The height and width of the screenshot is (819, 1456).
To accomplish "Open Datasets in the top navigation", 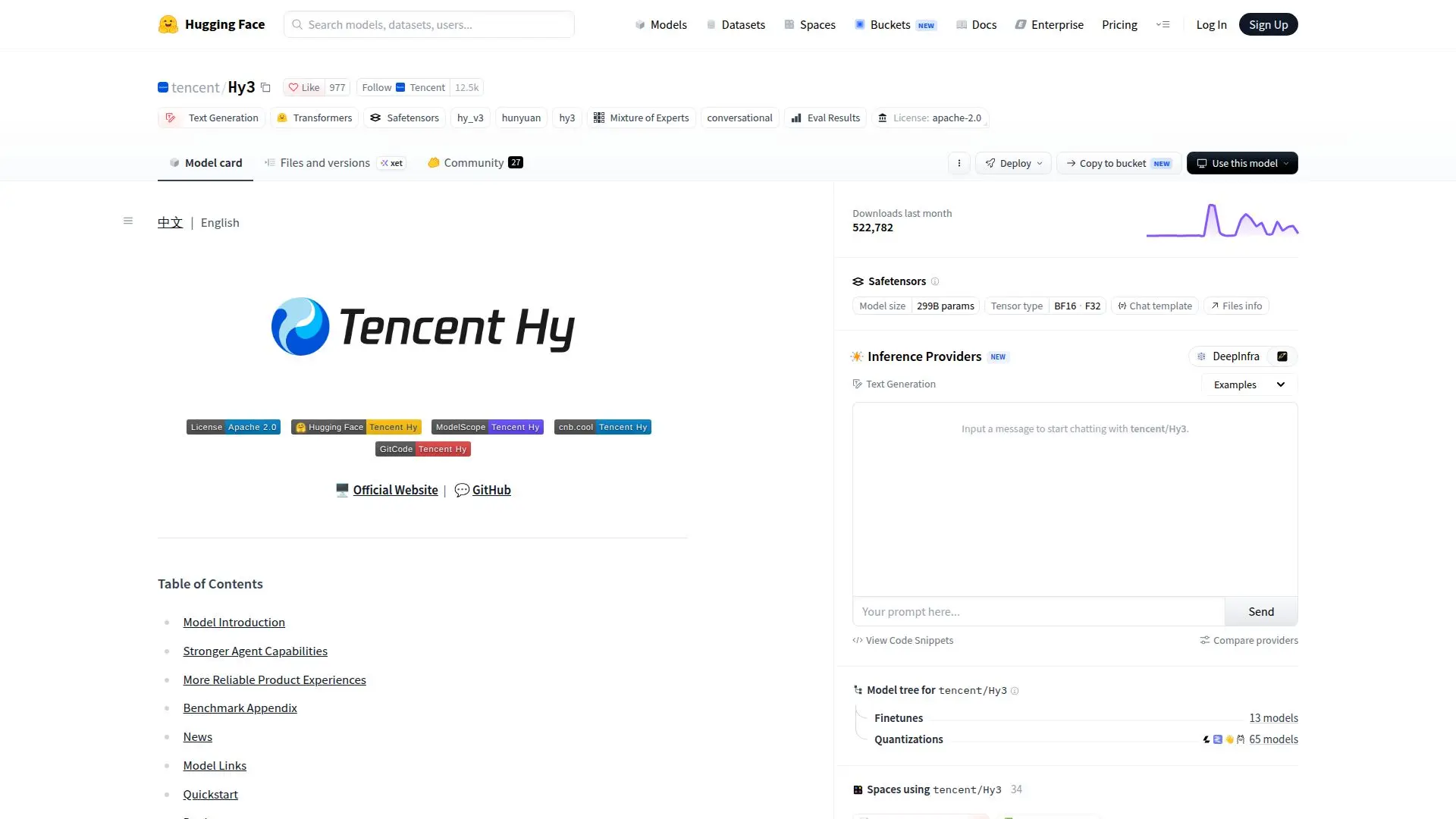I will click(736, 24).
